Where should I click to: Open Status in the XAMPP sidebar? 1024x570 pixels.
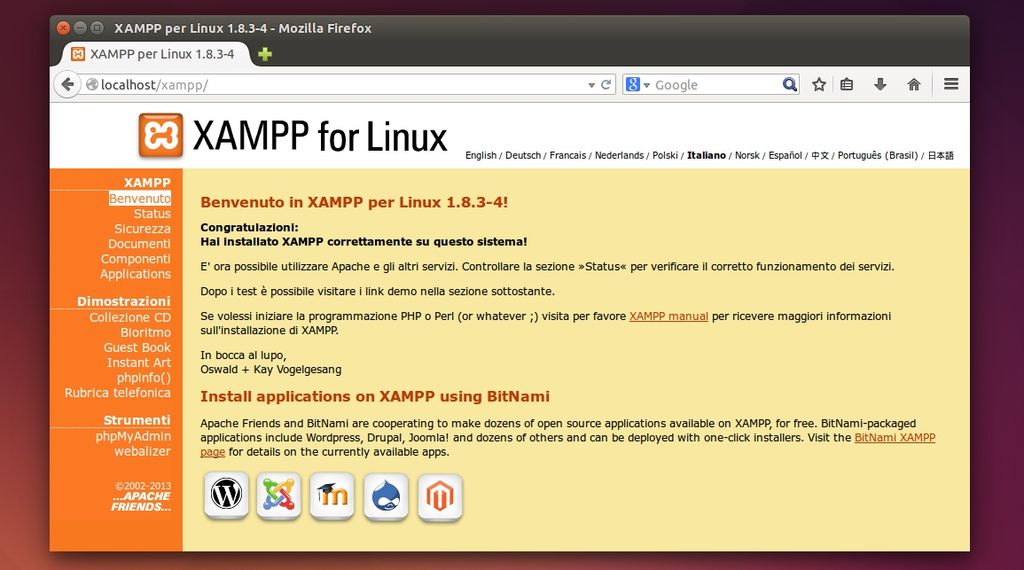click(152, 214)
